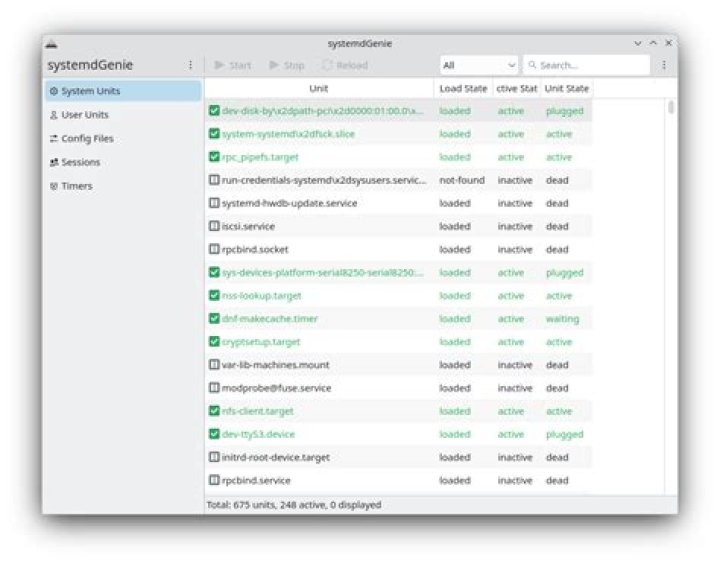The image size is (720, 564).
Task: Toggle checkbox for rpcbind.service
Action: (x=214, y=480)
